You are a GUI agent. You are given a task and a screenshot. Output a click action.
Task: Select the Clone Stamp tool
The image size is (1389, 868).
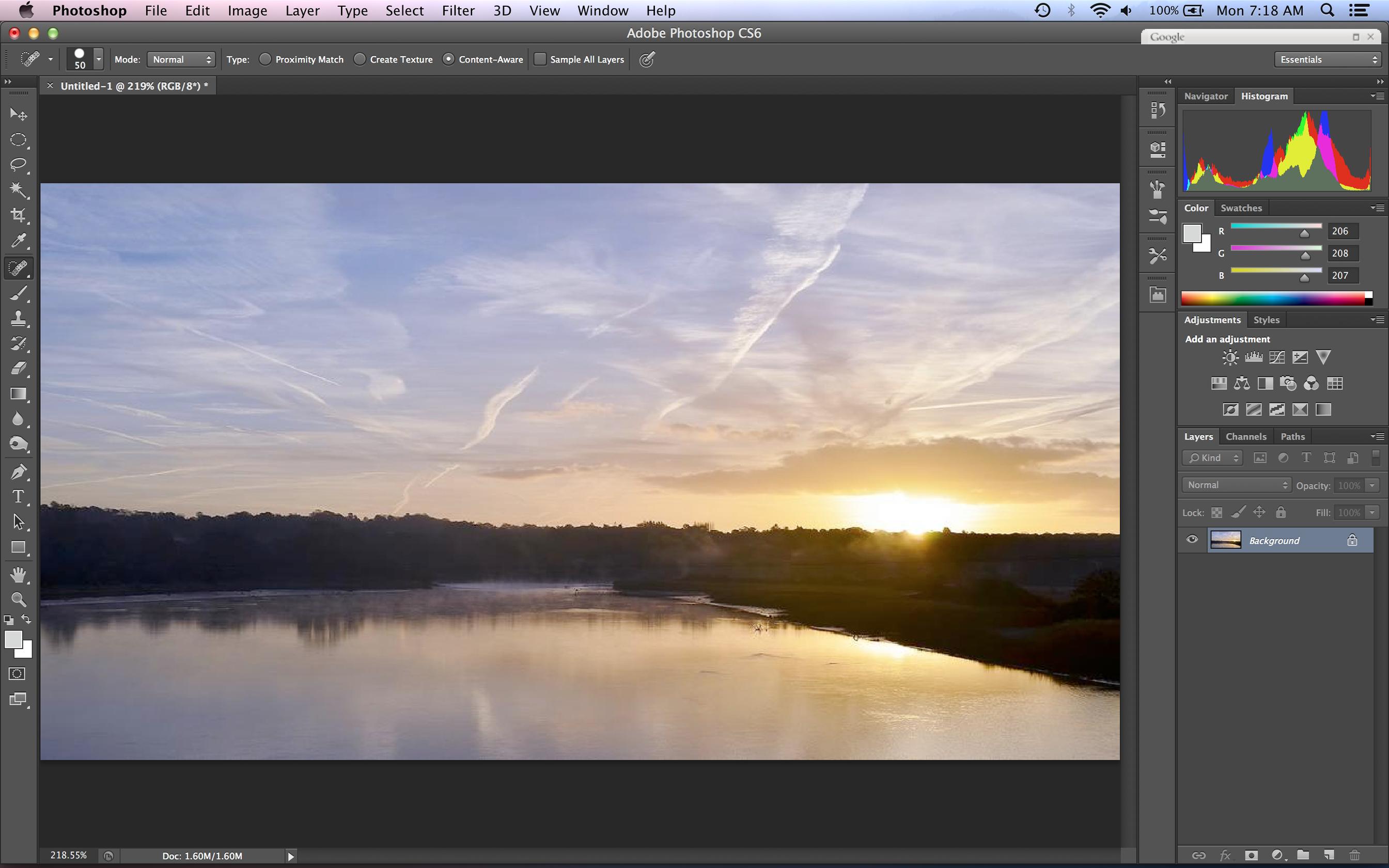(19, 318)
